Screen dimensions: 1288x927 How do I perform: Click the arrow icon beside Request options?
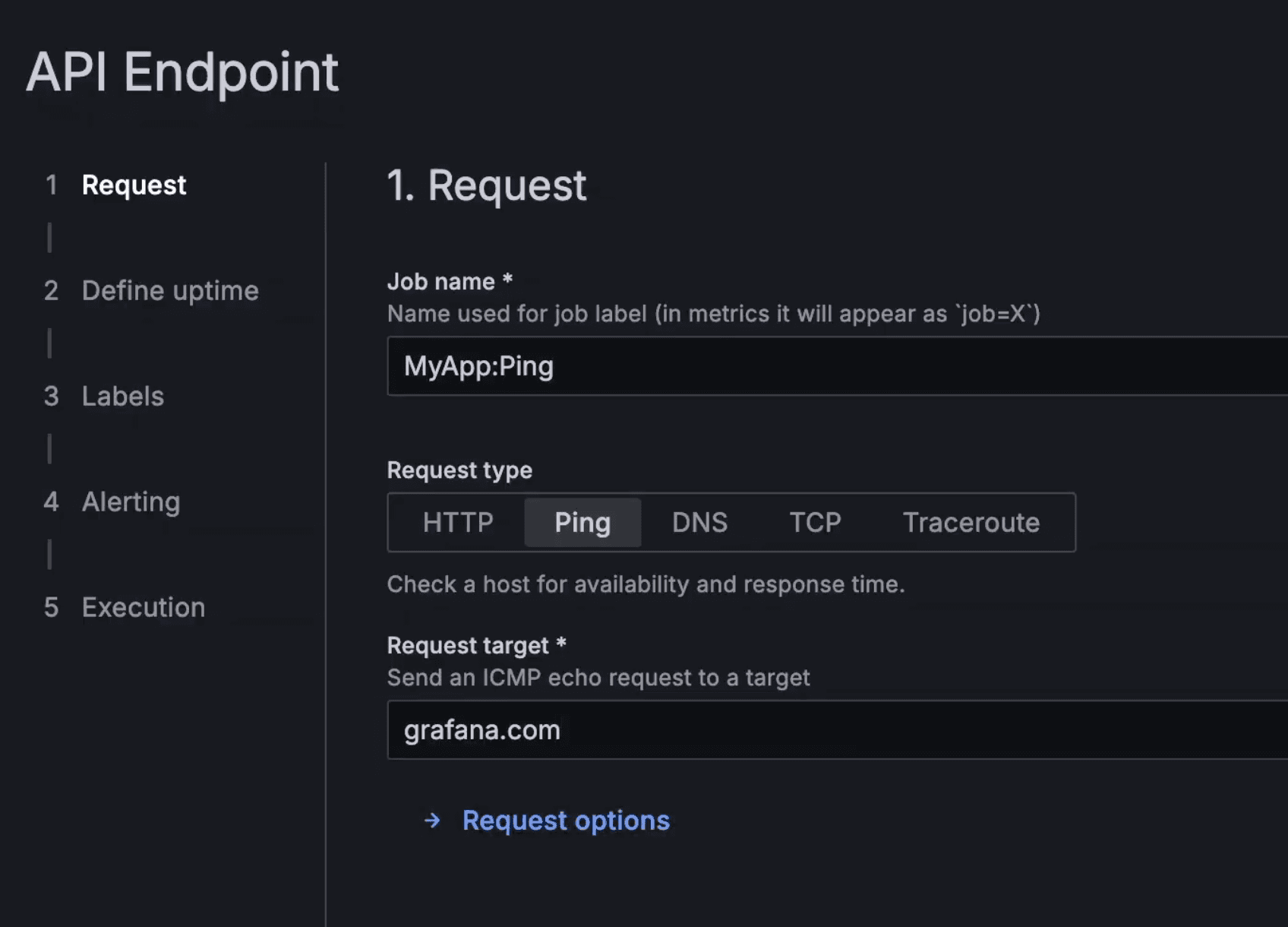(x=434, y=821)
